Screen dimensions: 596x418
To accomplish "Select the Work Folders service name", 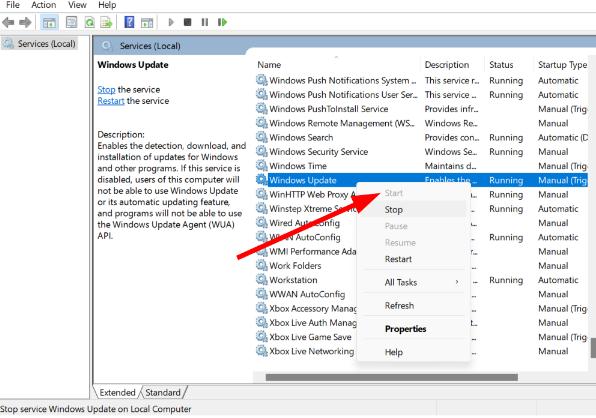I will coord(295,266).
